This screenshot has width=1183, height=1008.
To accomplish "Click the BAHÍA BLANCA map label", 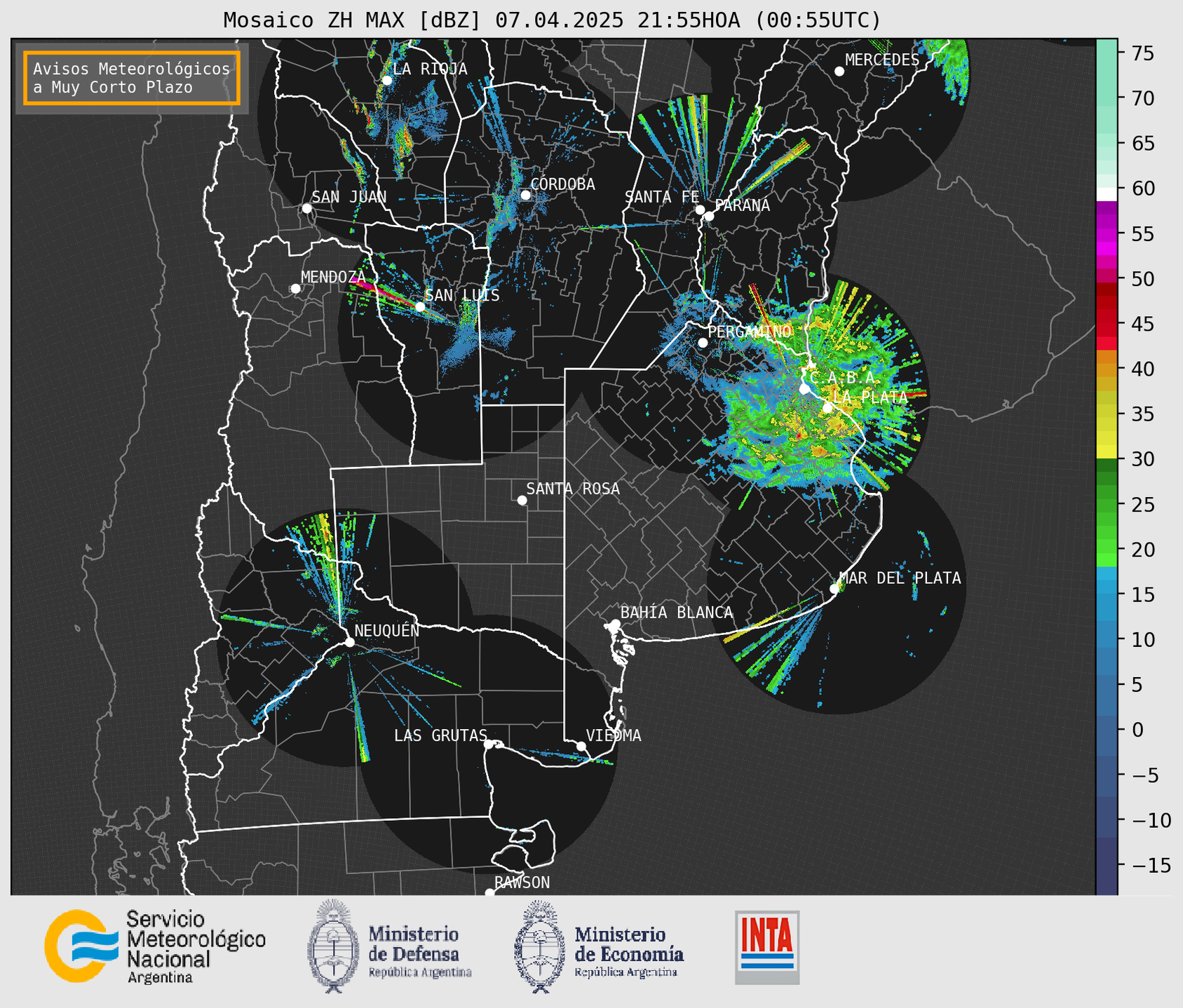I will [x=677, y=613].
